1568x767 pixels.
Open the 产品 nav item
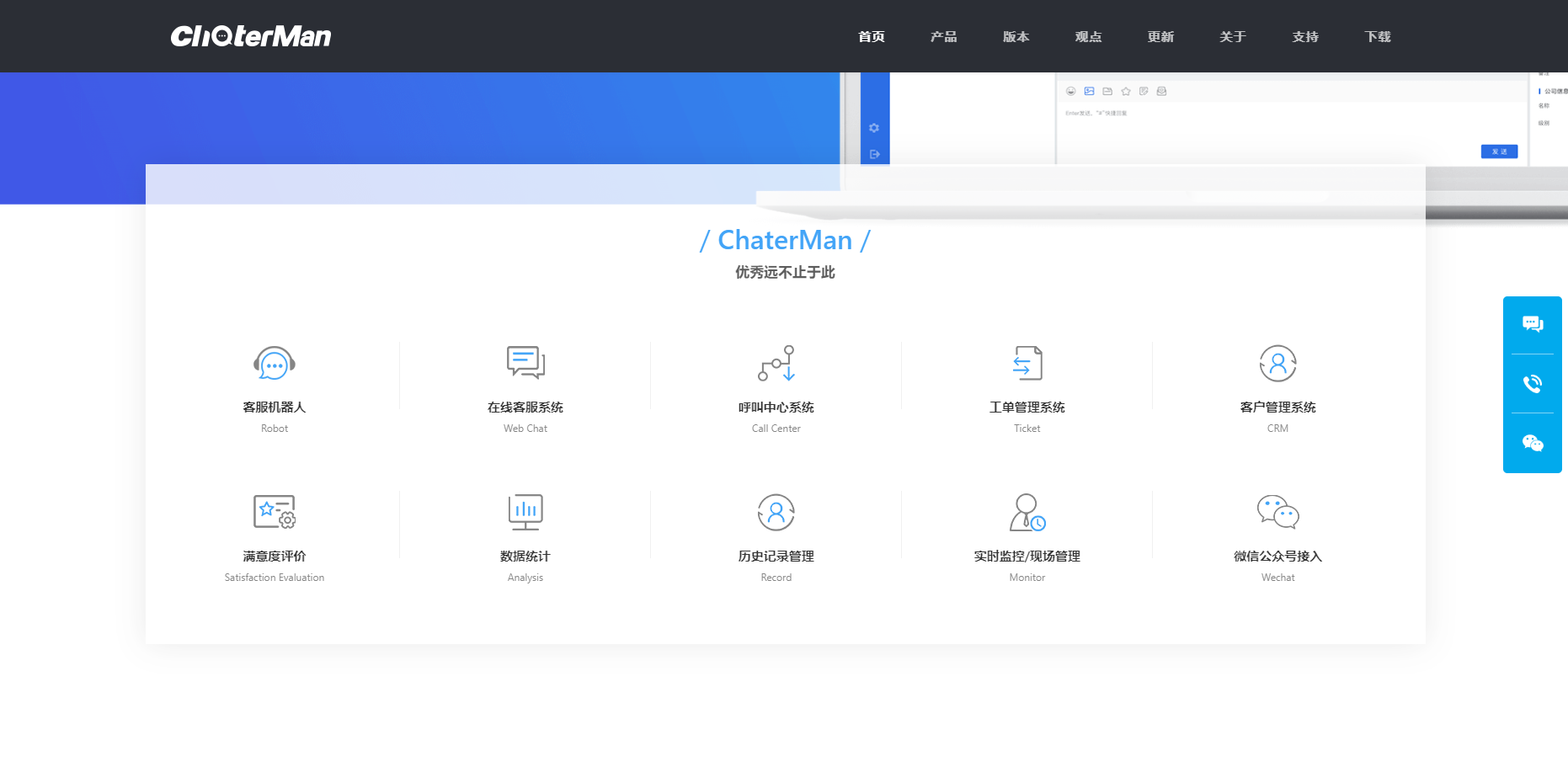[x=944, y=36]
